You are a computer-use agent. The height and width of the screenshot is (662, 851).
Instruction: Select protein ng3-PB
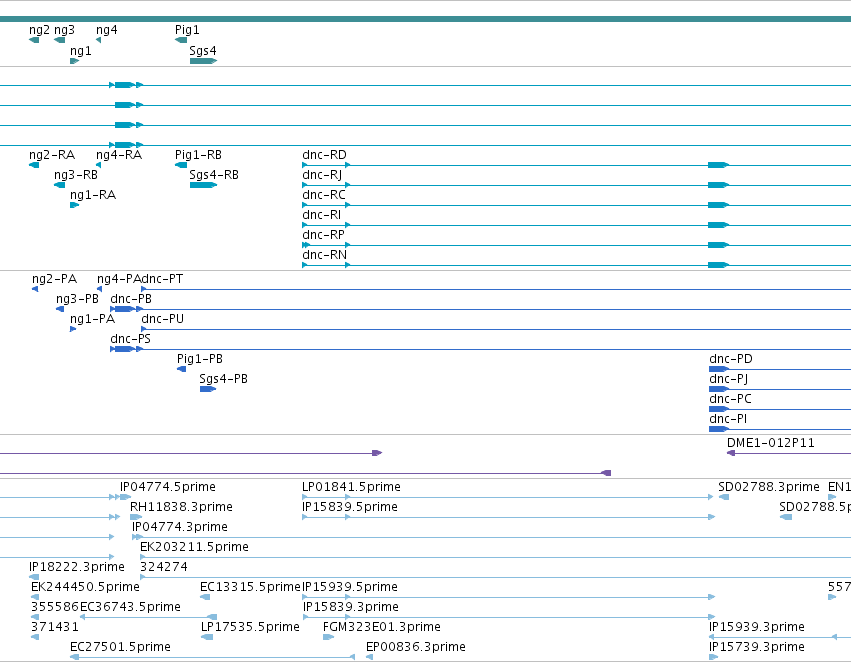(x=77, y=300)
